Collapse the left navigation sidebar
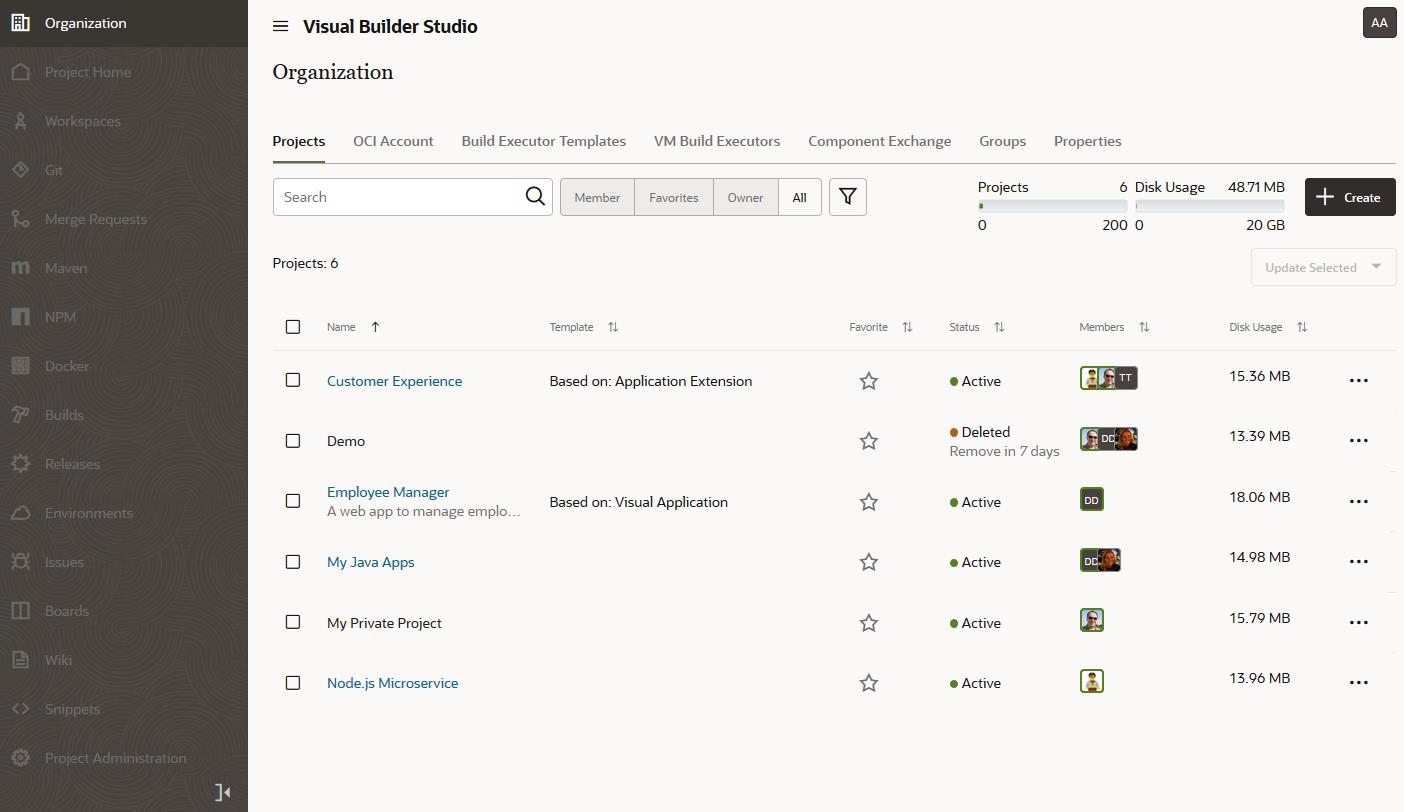The width and height of the screenshot is (1404, 812). (x=220, y=791)
